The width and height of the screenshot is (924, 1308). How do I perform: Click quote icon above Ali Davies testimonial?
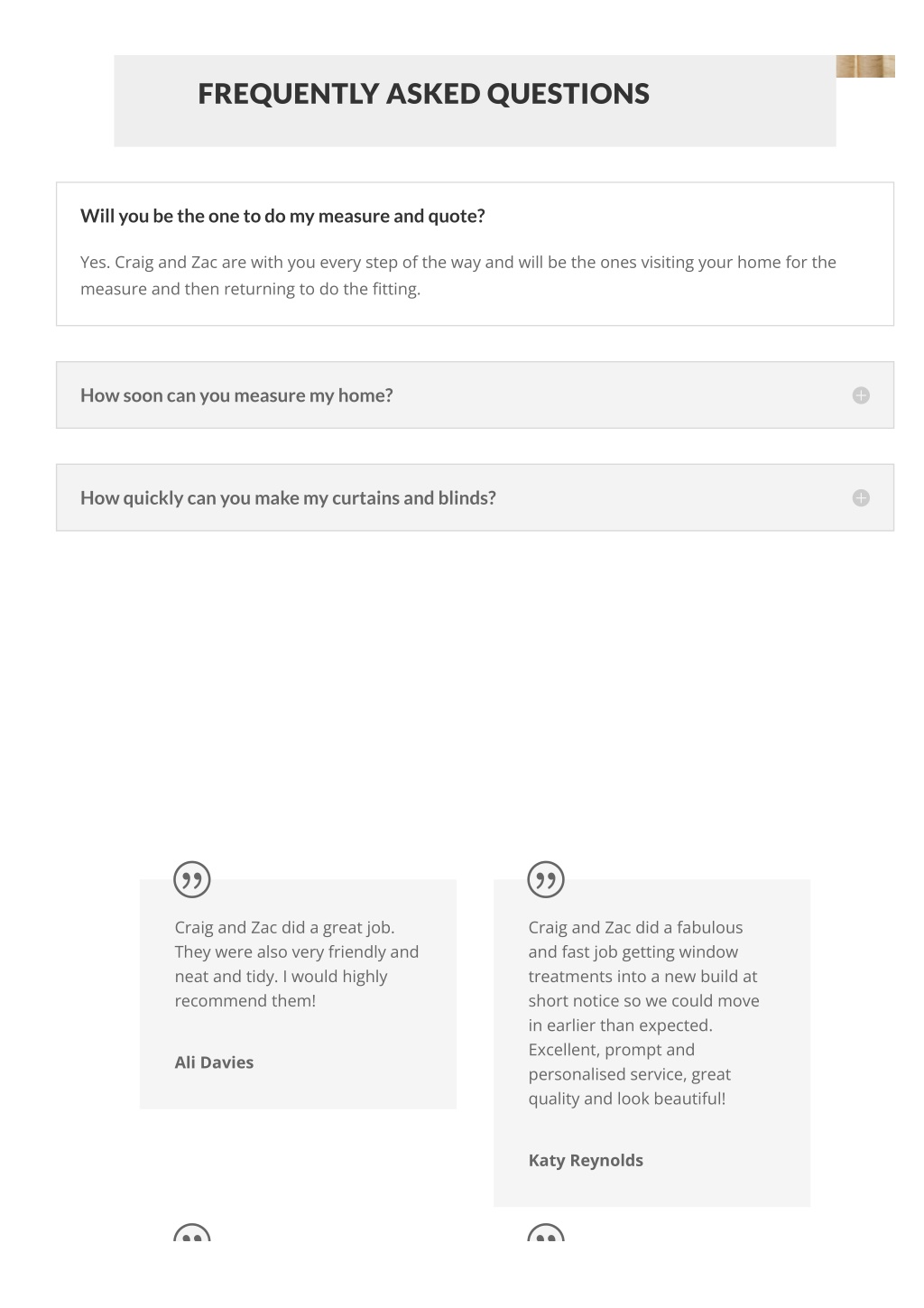[192, 879]
